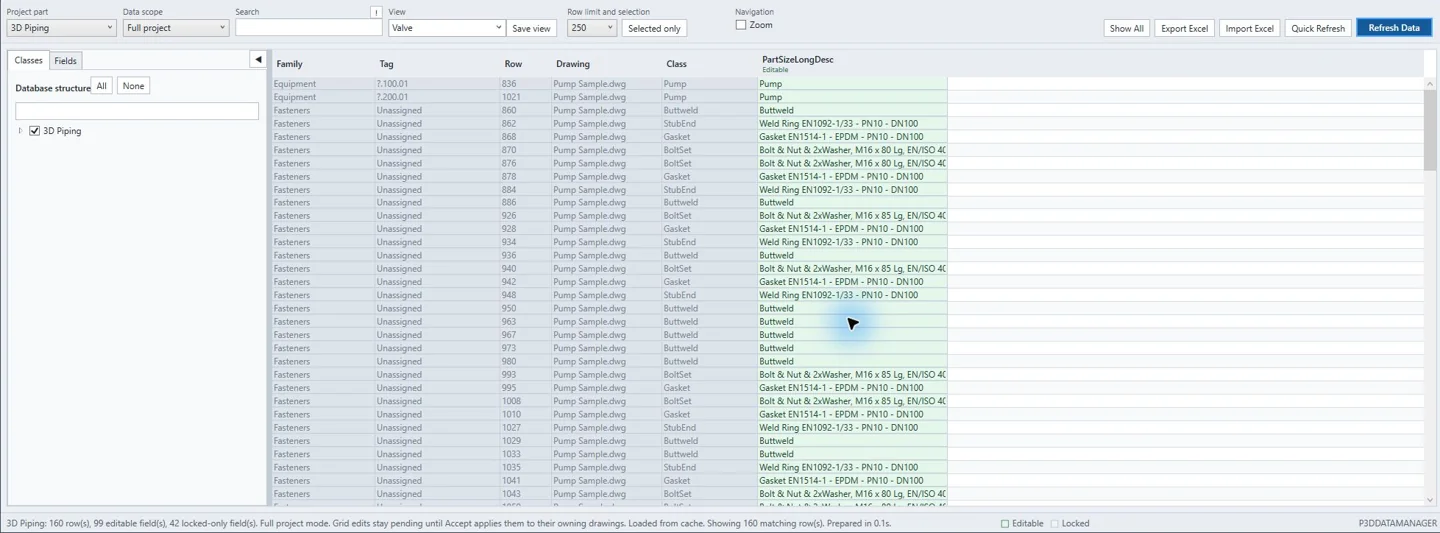
Task: Click the Show All button
Action: 1127,28
